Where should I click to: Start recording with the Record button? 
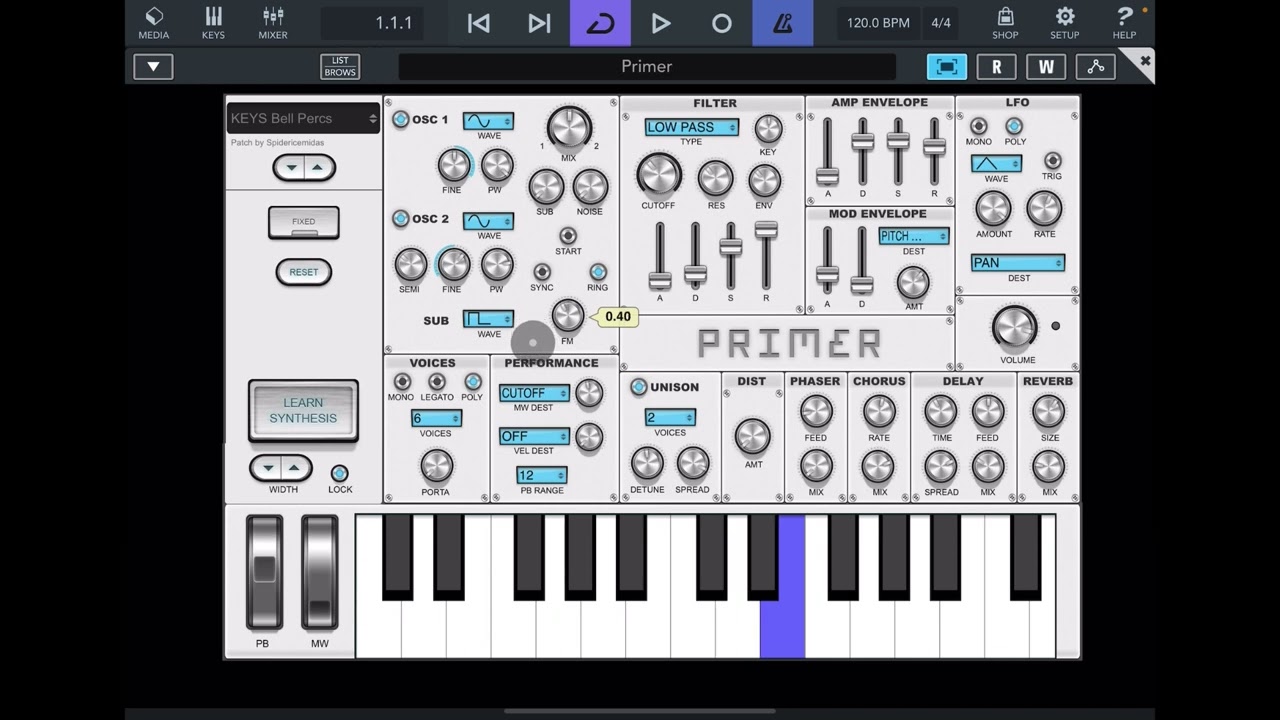tap(721, 23)
